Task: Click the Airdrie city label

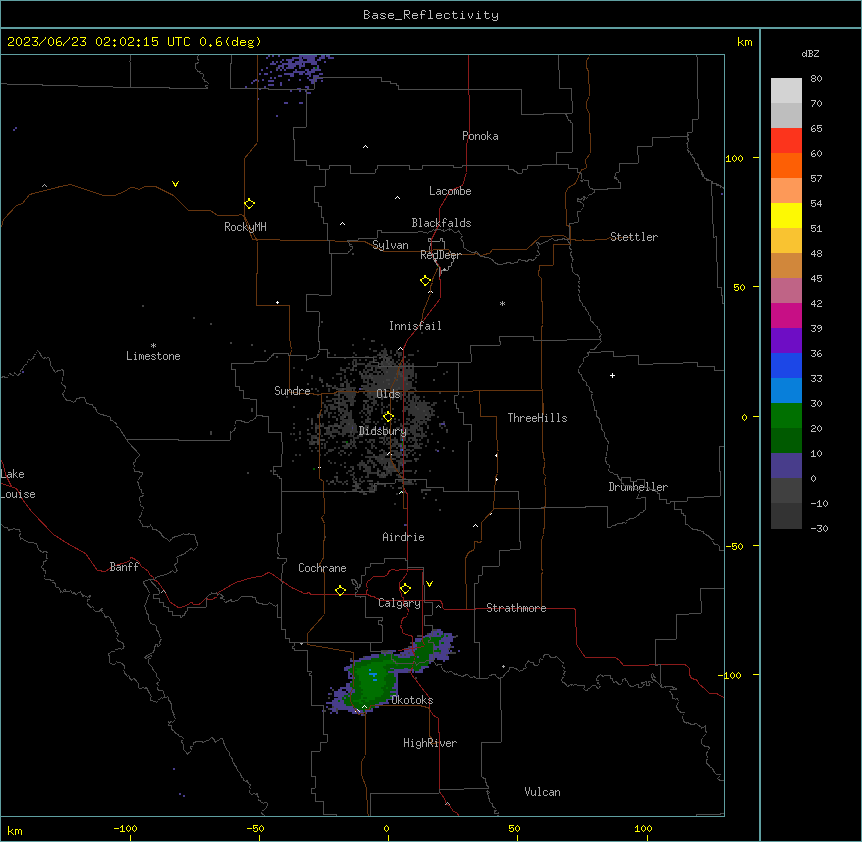Action: [x=403, y=537]
